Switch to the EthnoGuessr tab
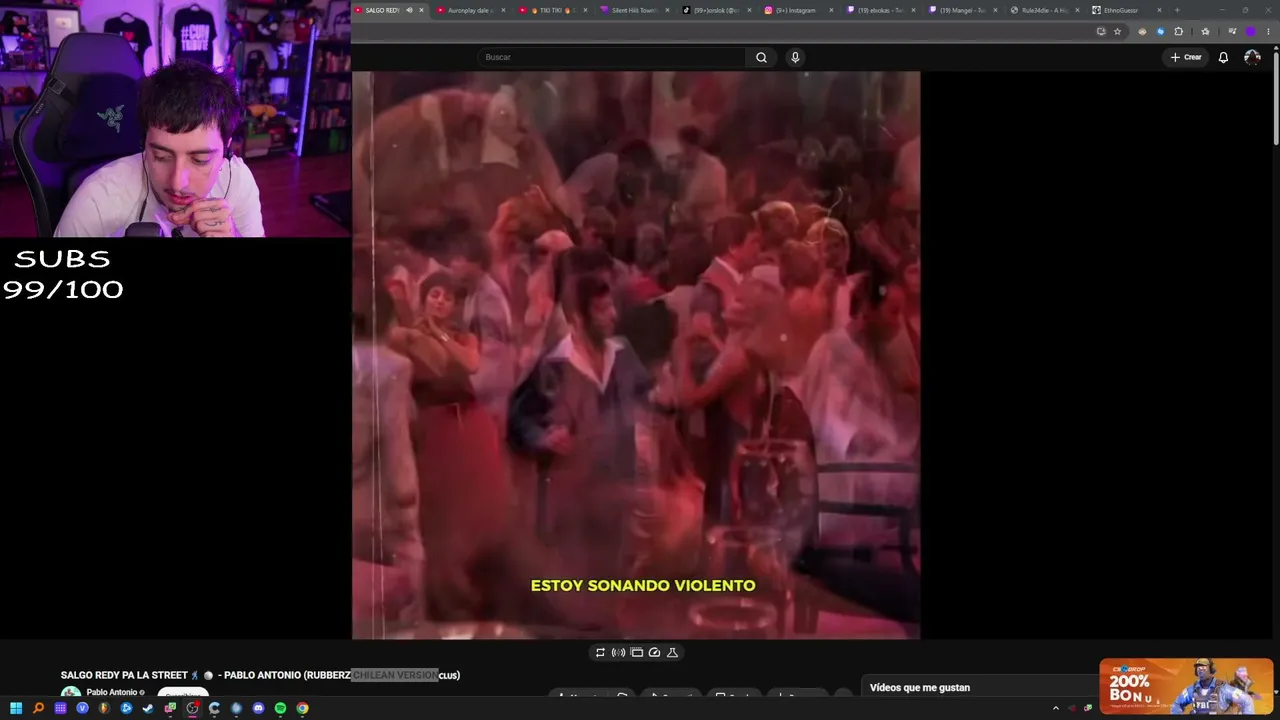Image resolution: width=1280 pixels, height=720 pixels. pos(1126,10)
